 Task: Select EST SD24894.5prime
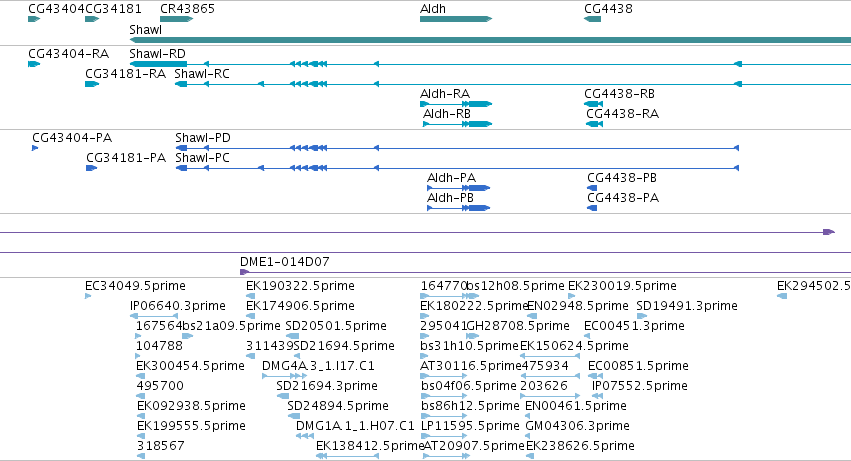coord(338,406)
